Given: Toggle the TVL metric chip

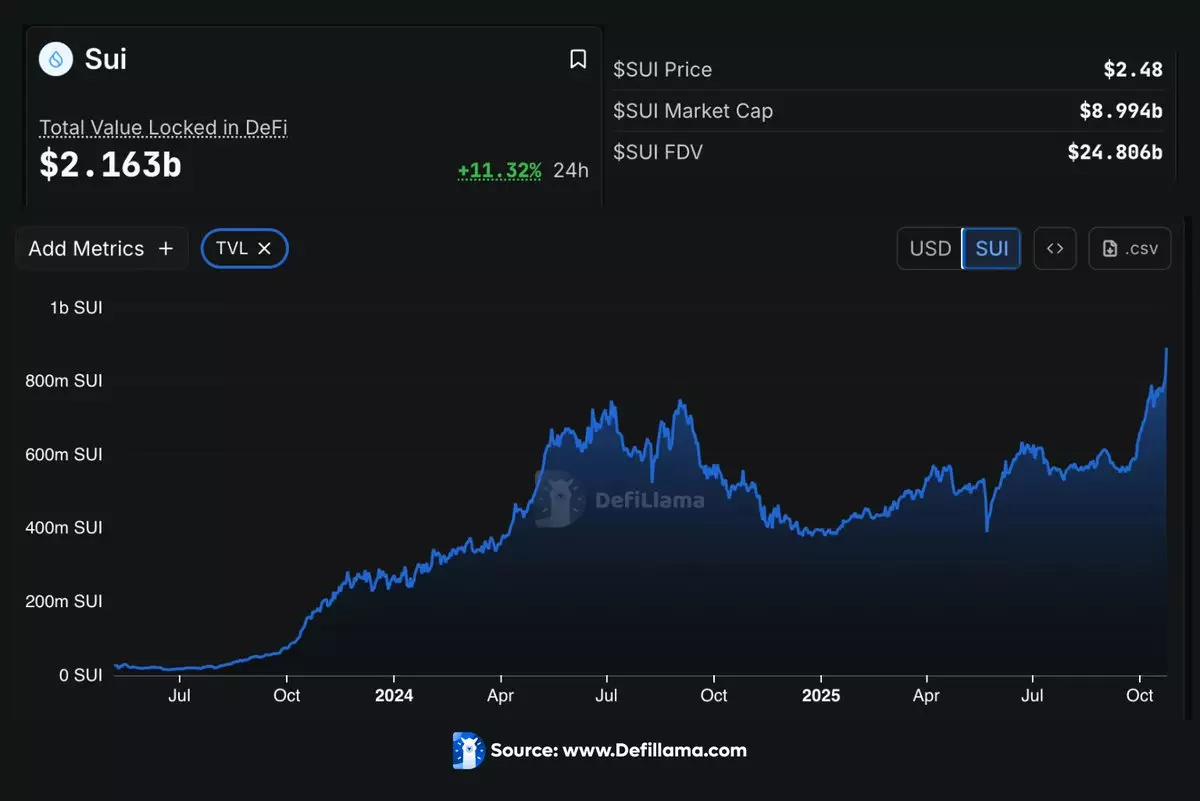Looking at the screenshot, I should point(232,249).
